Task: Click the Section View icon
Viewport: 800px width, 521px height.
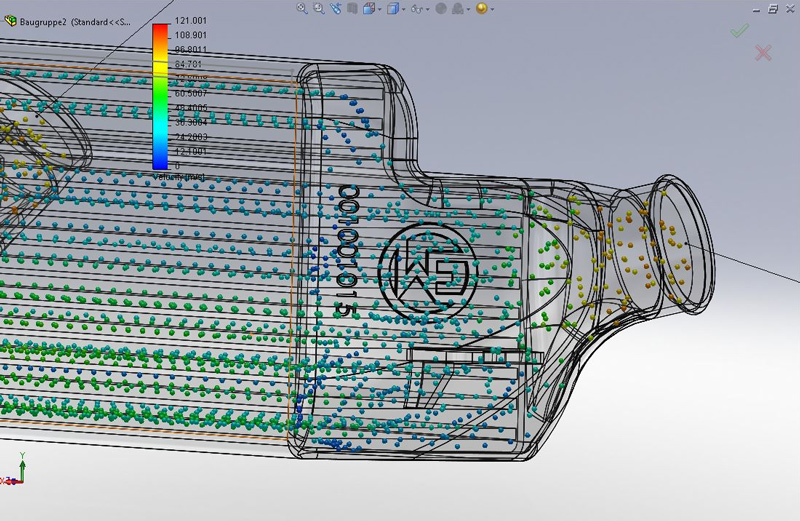Action: point(351,8)
